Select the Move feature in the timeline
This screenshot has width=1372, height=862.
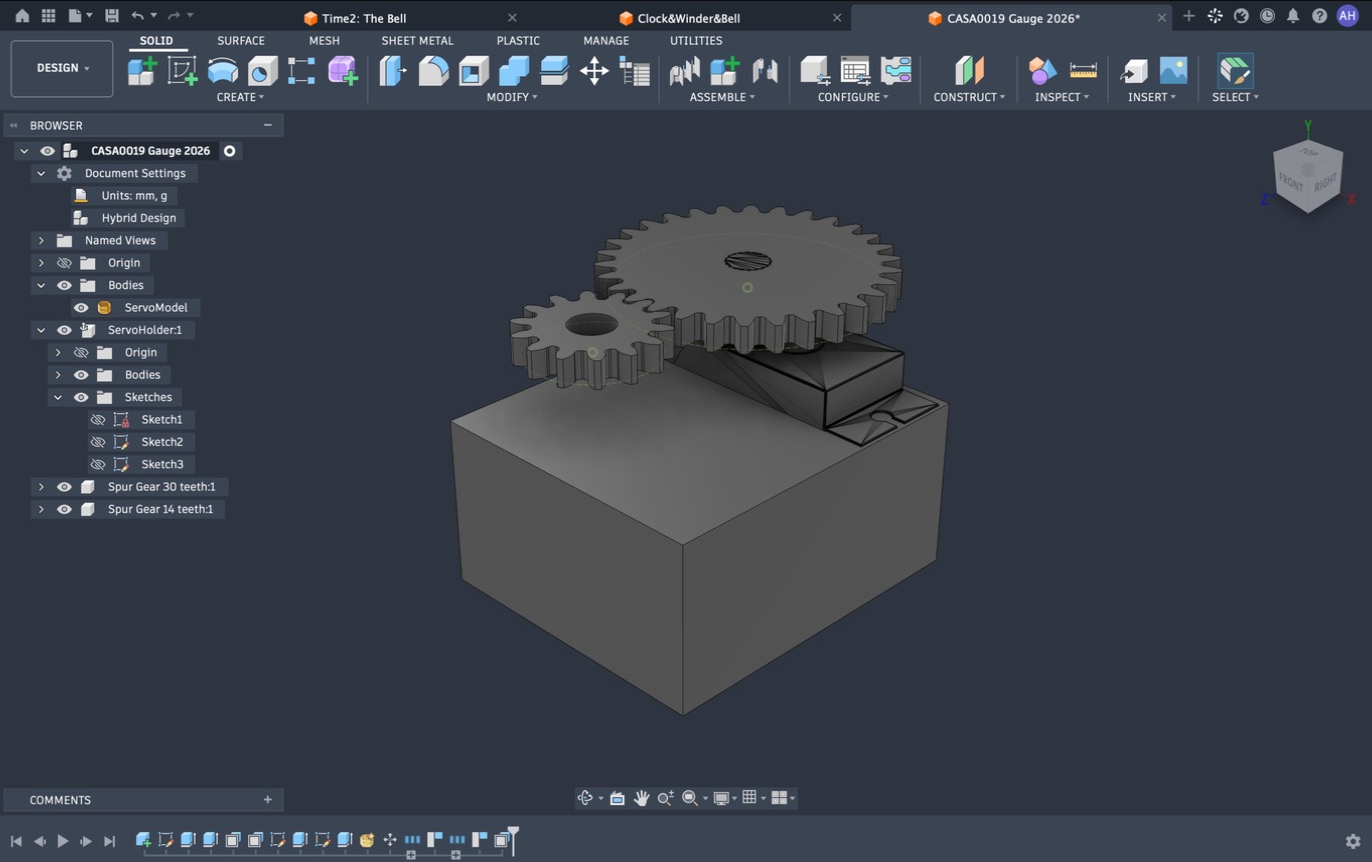click(390, 840)
